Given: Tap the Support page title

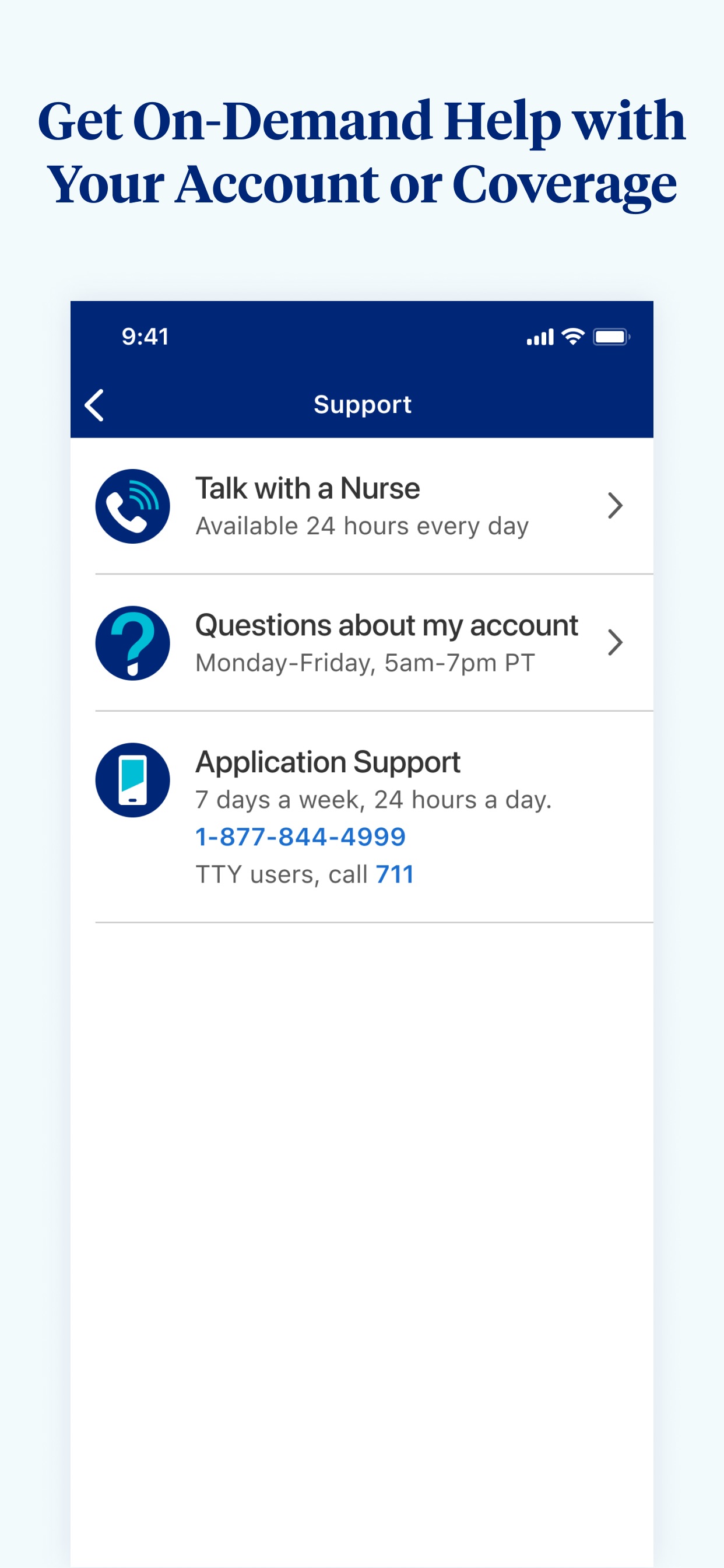Looking at the screenshot, I should click(363, 405).
